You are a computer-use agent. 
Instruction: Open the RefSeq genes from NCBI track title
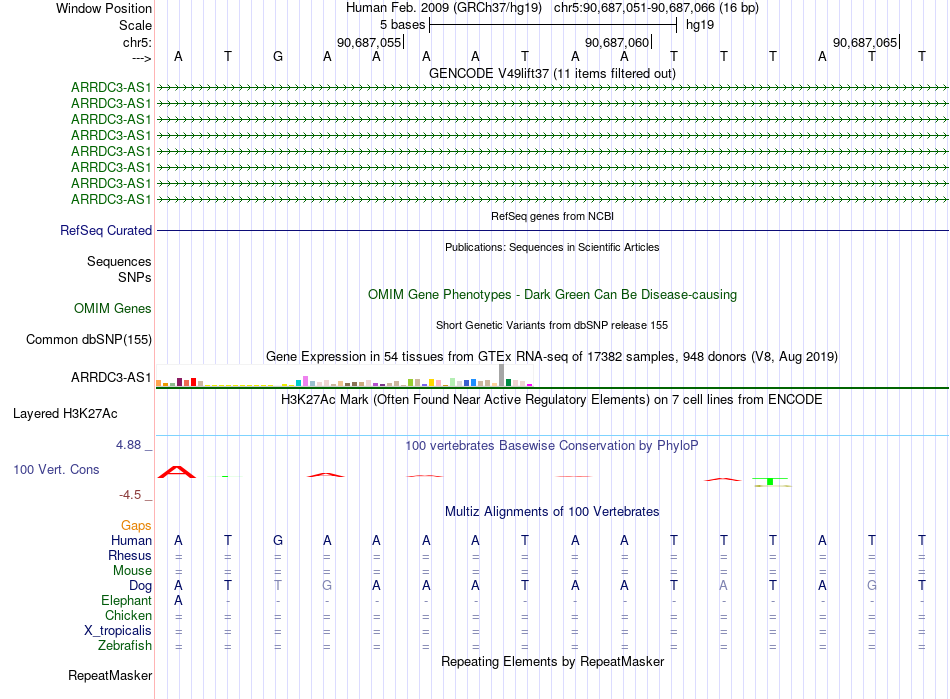coord(552,216)
